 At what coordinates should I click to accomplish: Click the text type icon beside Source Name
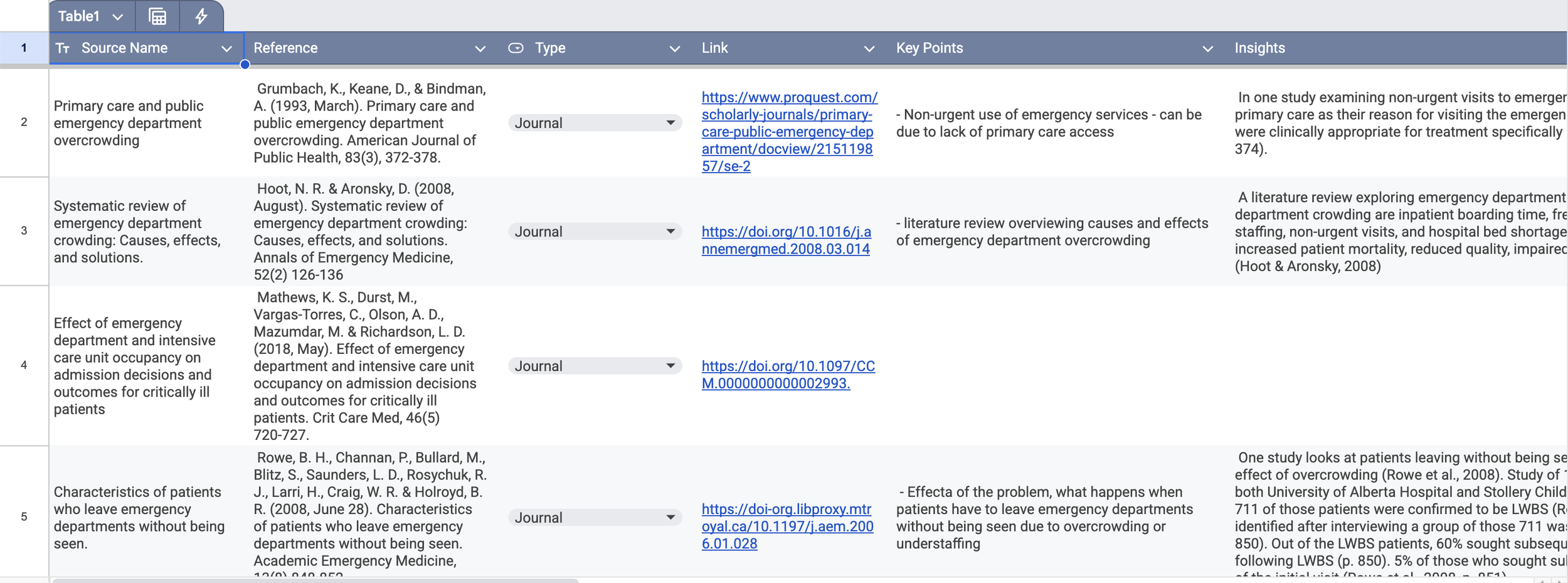click(x=63, y=48)
